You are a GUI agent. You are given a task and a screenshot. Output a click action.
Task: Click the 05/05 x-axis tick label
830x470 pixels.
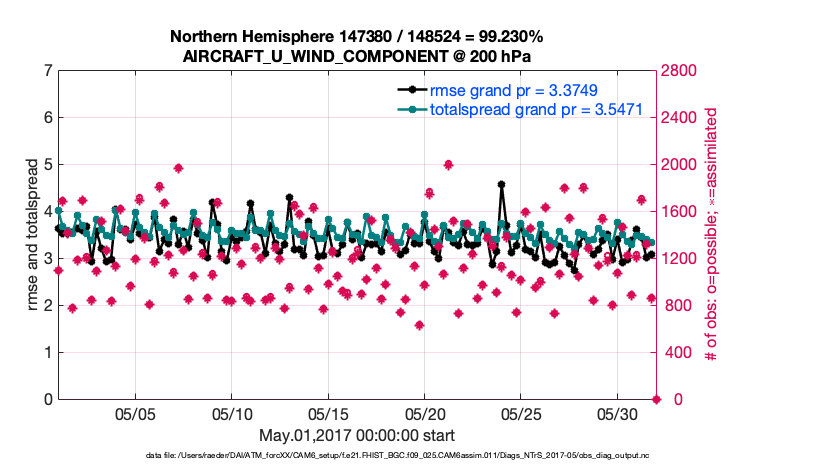click(134, 414)
